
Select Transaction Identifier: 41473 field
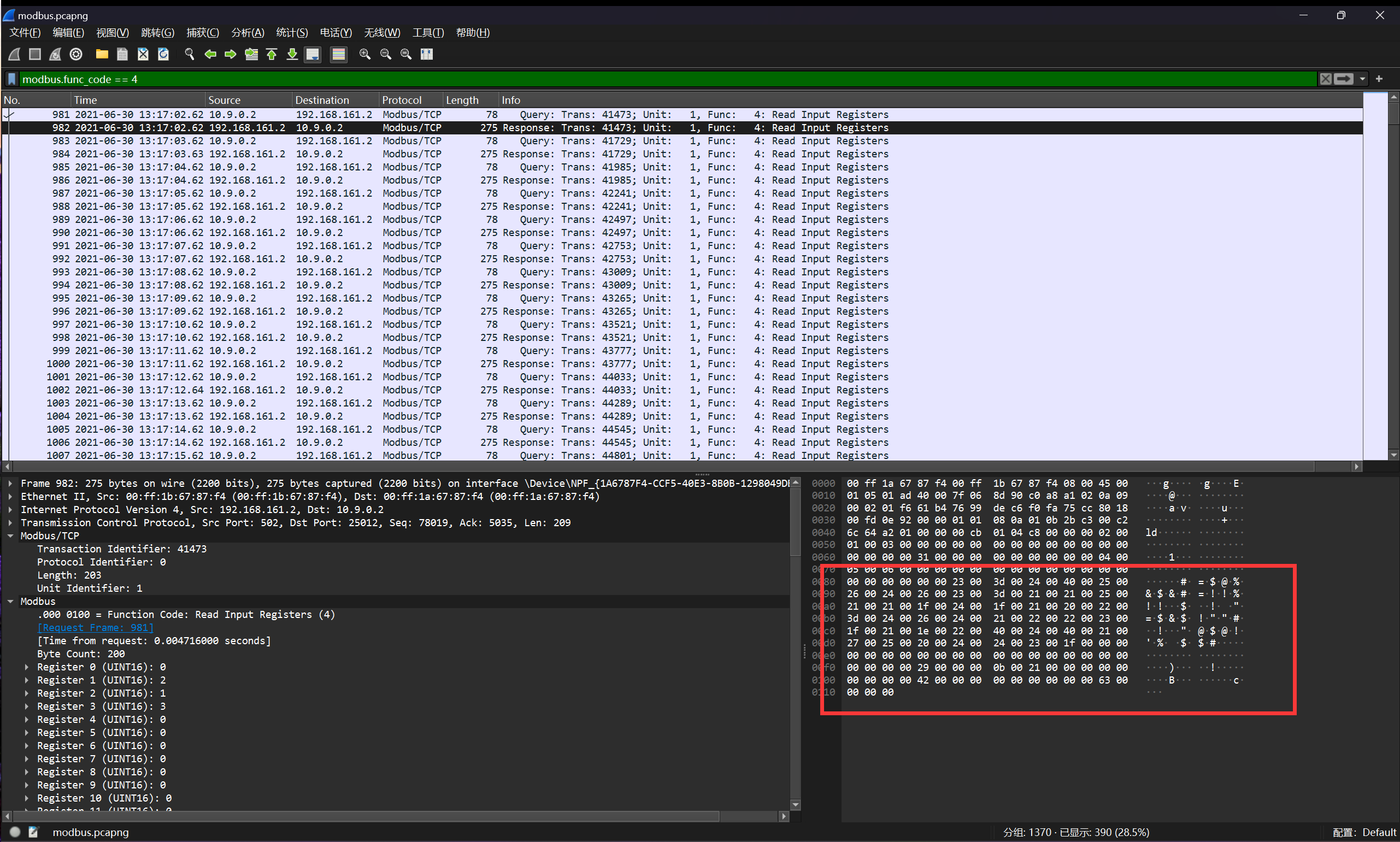[x=122, y=549]
